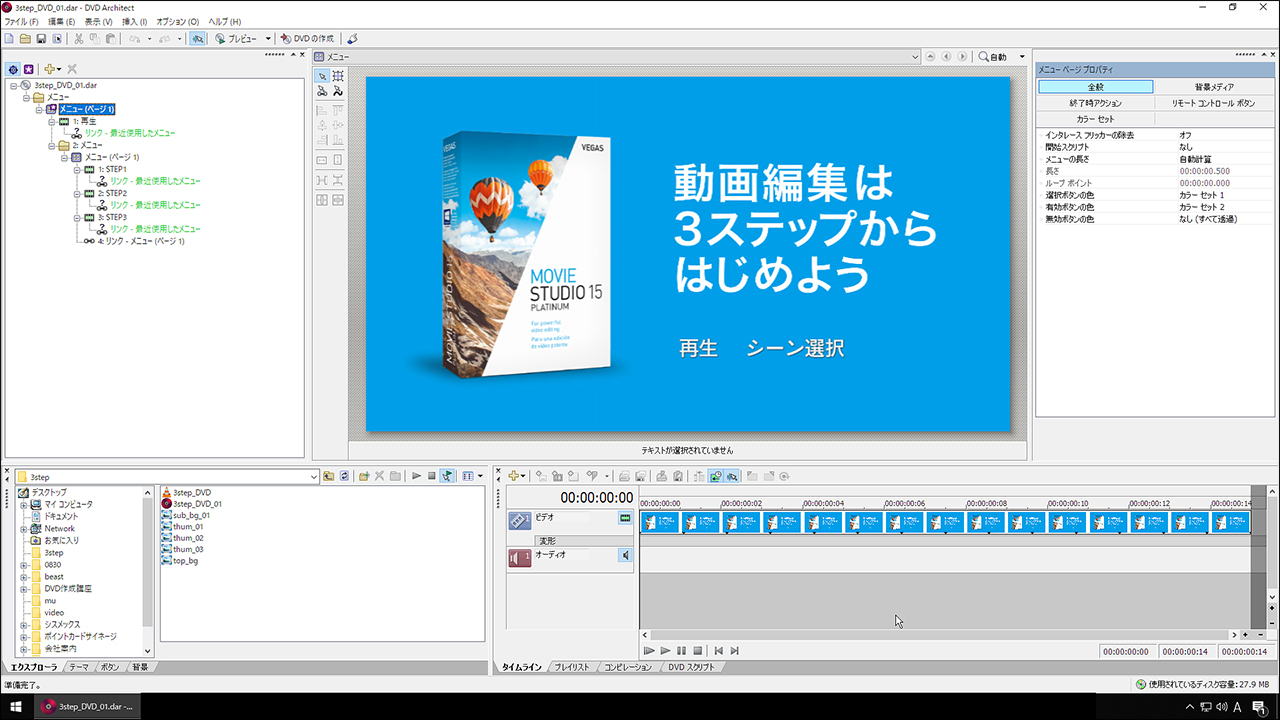Click the Make DVD (DVDの作成) button

click(309, 38)
